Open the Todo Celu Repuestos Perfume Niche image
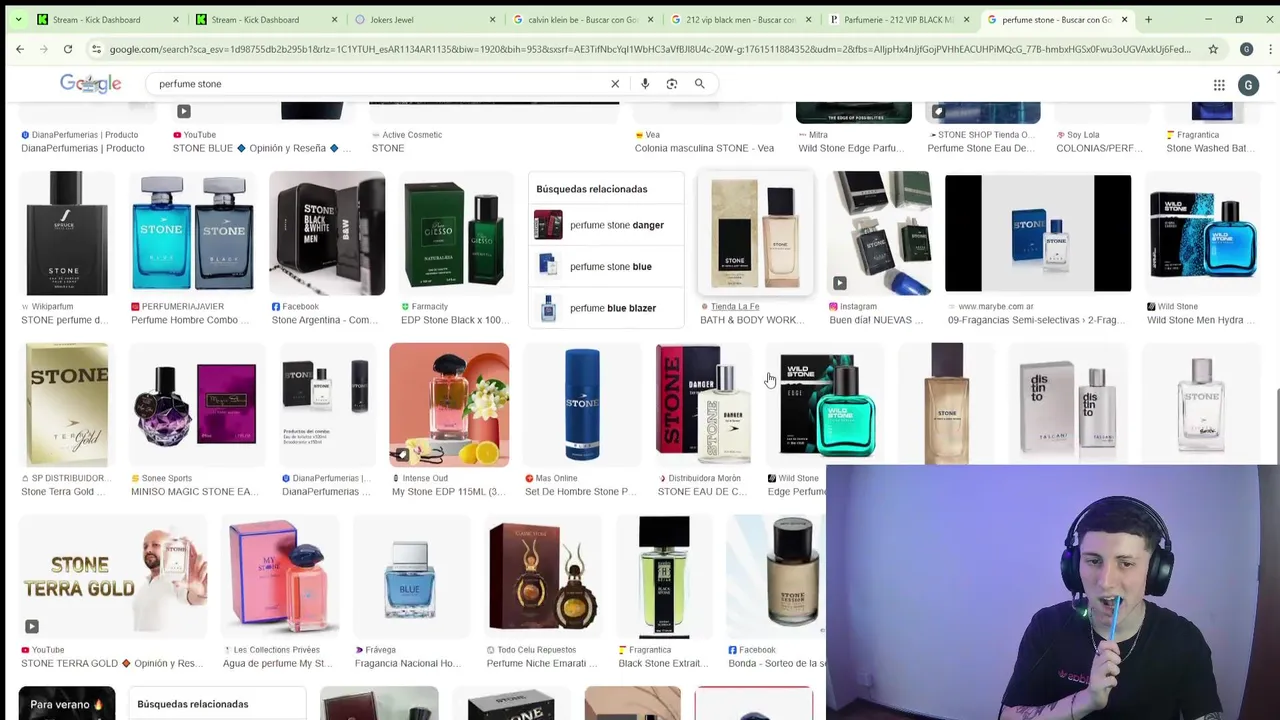Viewport: 1280px width, 720px height. [543, 577]
